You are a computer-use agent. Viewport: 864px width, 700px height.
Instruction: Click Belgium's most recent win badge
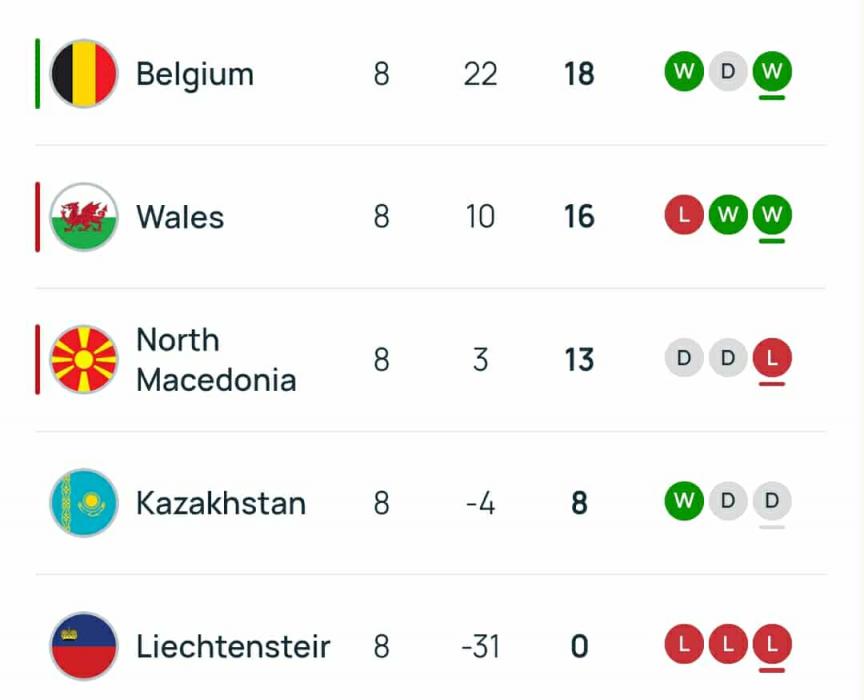[772, 72]
